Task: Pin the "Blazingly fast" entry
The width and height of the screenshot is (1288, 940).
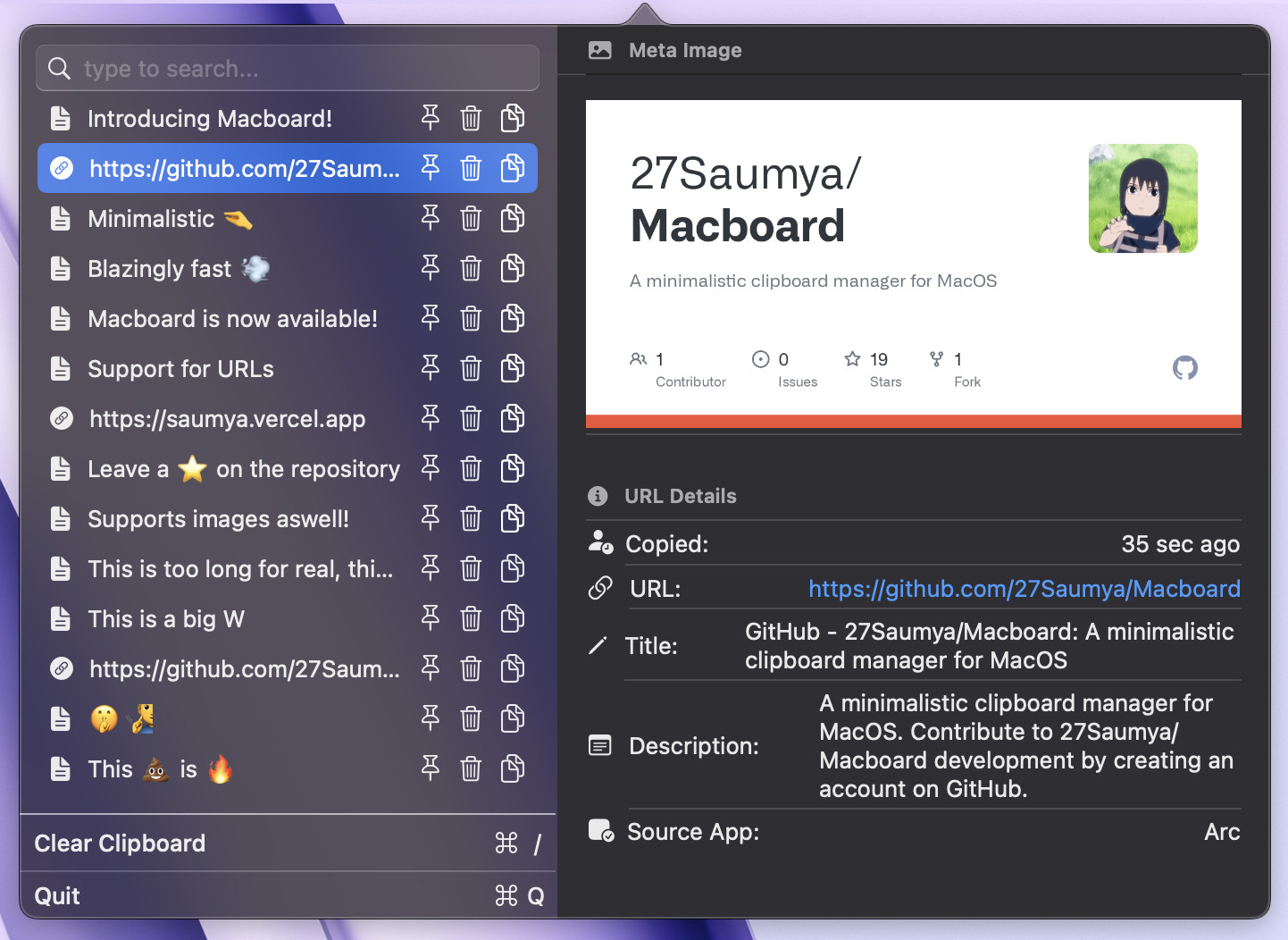Action: point(431,268)
